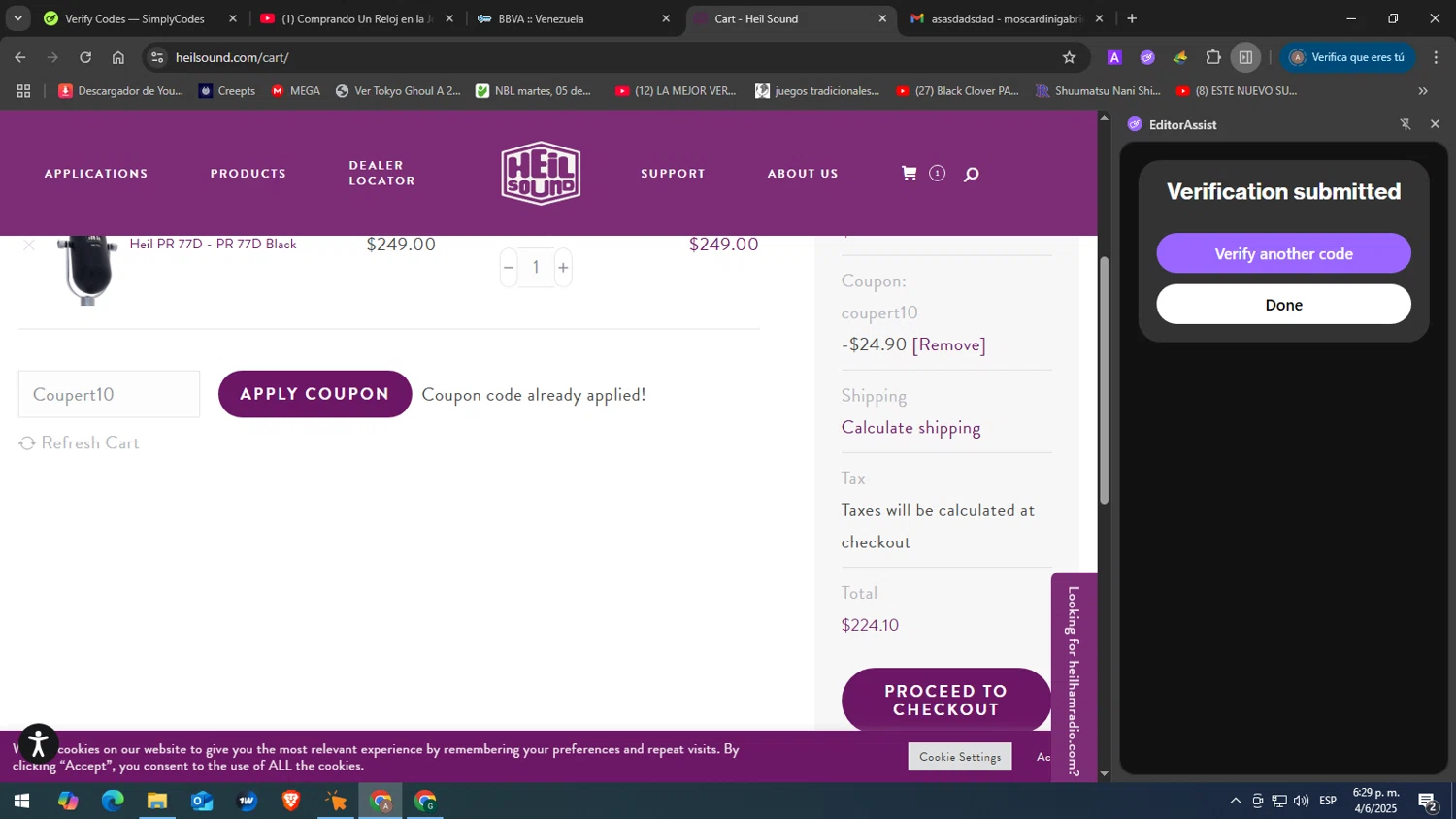Open Descargador de You... bookmark
This screenshot has height=819, width=1456.
tap(120, 90)
